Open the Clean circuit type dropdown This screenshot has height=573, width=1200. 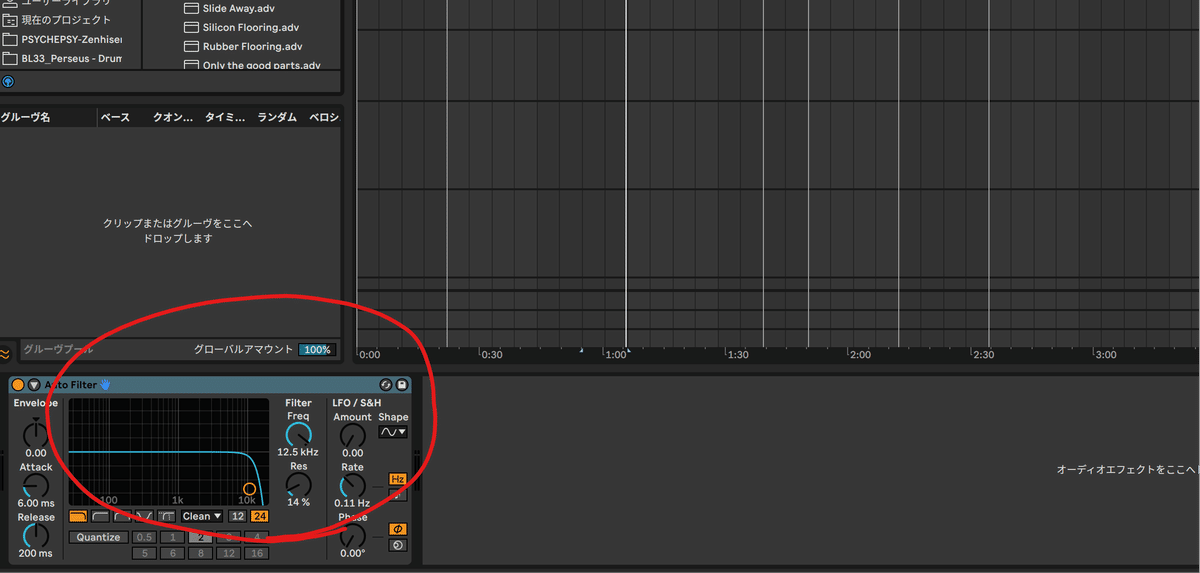pos(202,516)
